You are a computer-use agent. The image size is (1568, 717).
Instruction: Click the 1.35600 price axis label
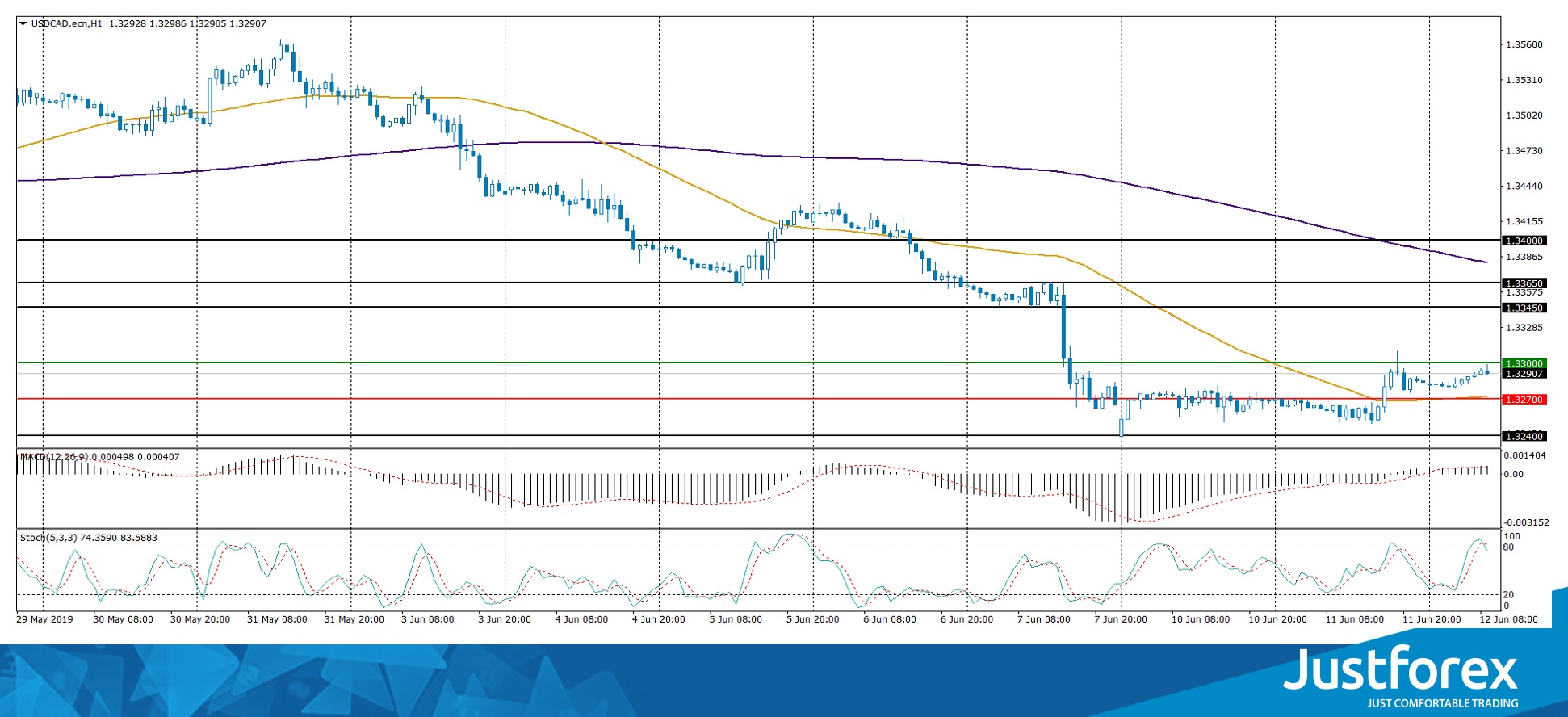(x=1524, y=45)
